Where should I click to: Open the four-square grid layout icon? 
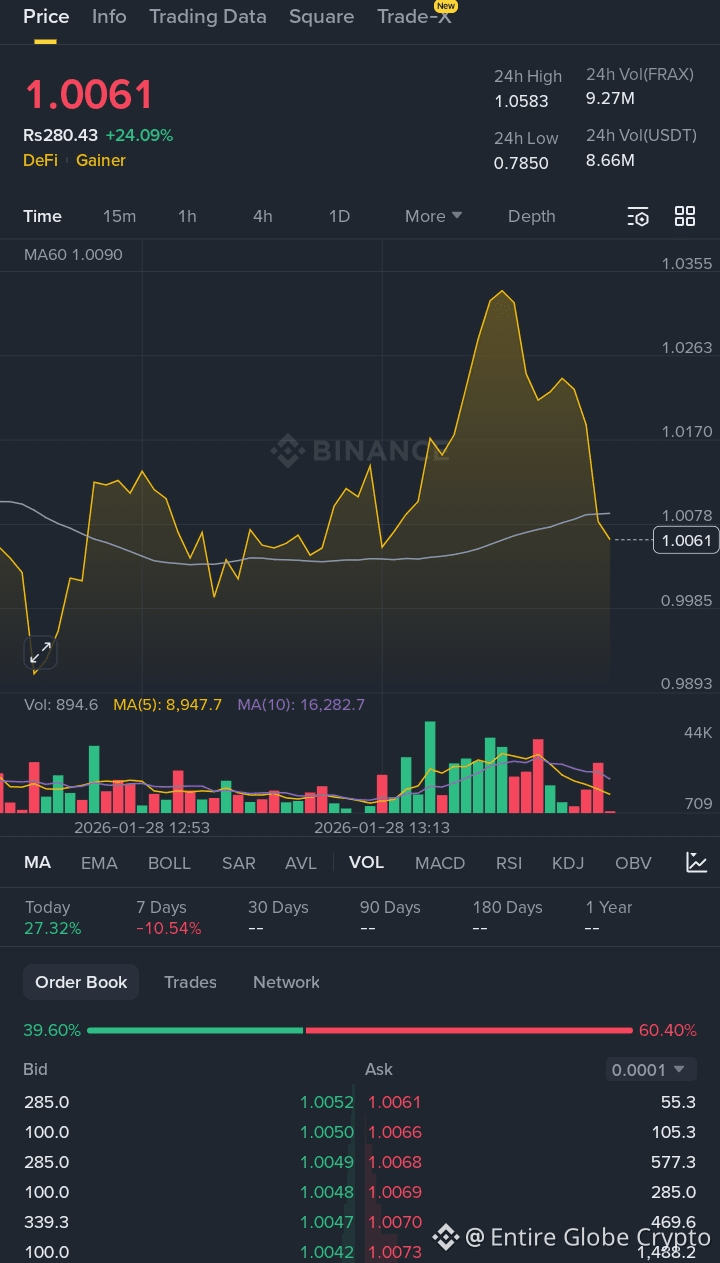(x=685, y=216)
